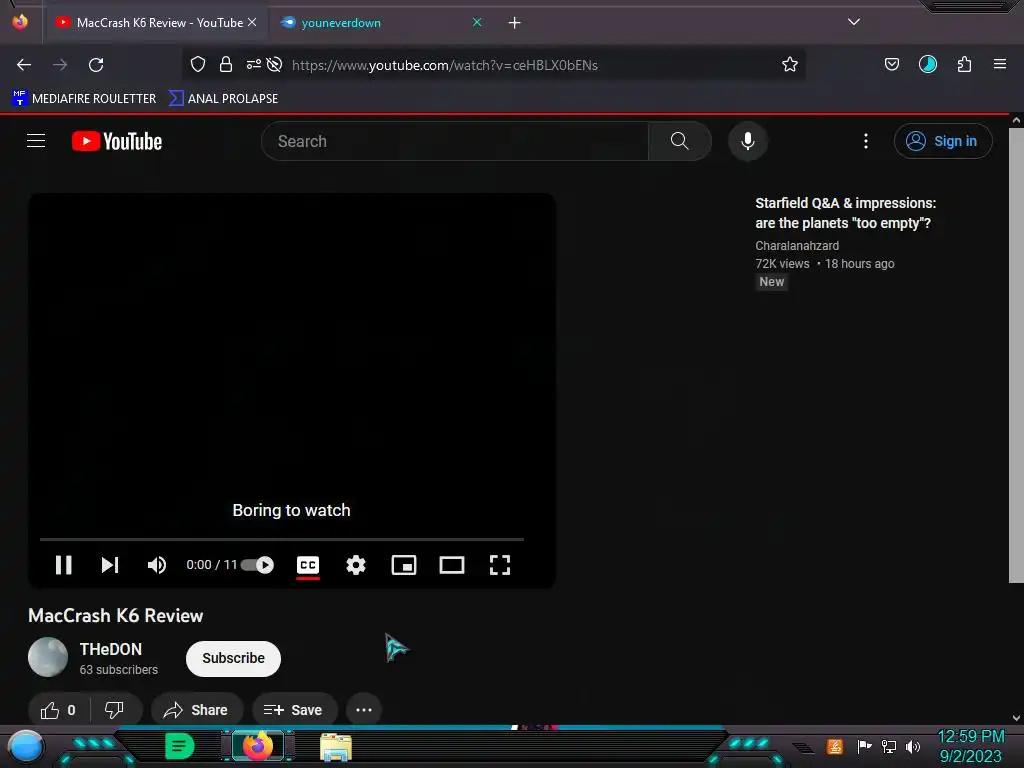The height and width of the screenshot is (768, 1024).
Task: Go to YouTube home via logo
Action: coord(117,141)
